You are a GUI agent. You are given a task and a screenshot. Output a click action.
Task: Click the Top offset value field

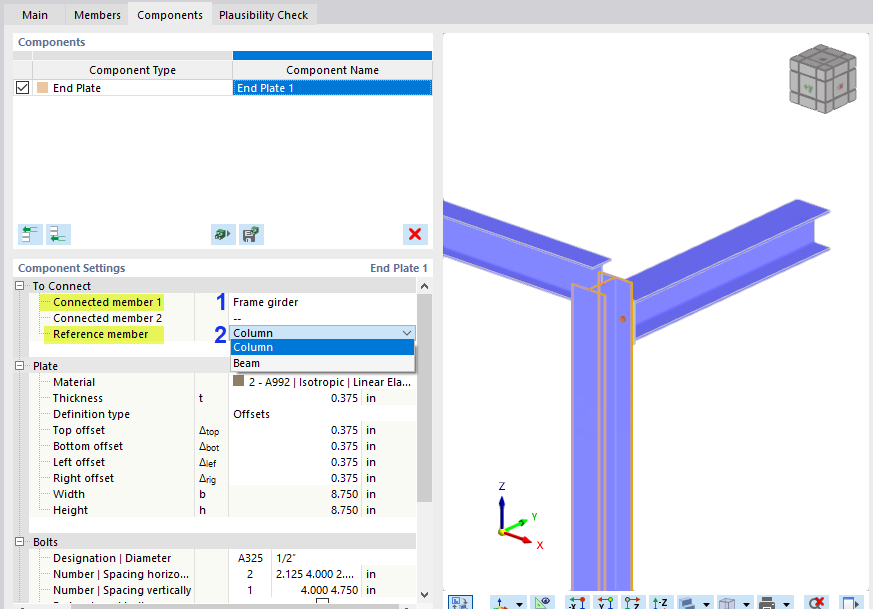(295, 430)
